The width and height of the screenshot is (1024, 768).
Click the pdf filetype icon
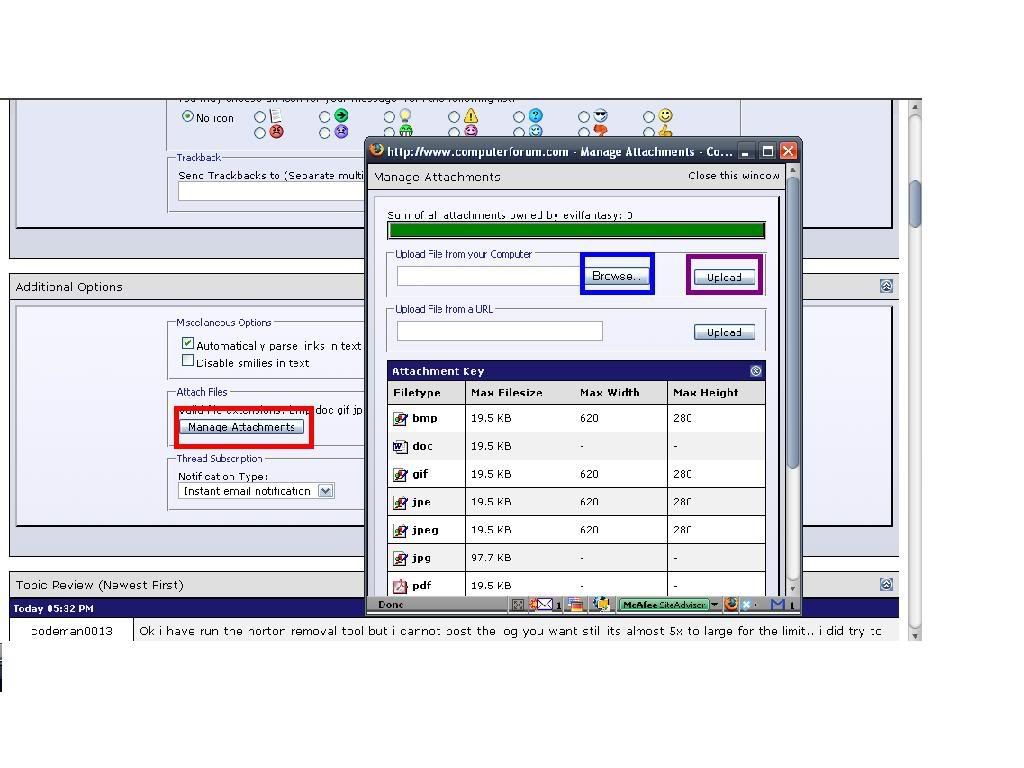pyautogui.click(x=400, y=586)
